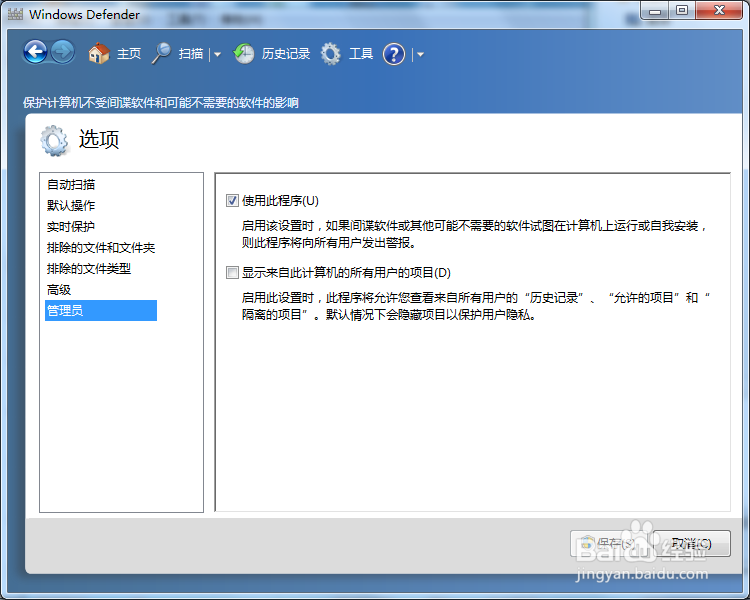Screen dimensions: 750x600
Task: Open the home house icon
Action: [99, 53]
